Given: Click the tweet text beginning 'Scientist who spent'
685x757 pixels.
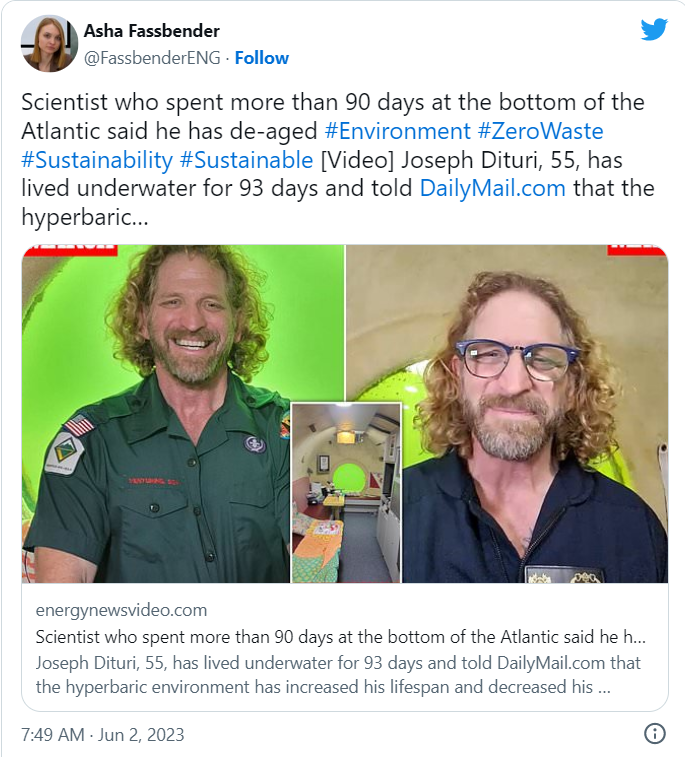Looking at the screenshot, I should (338, 159).
